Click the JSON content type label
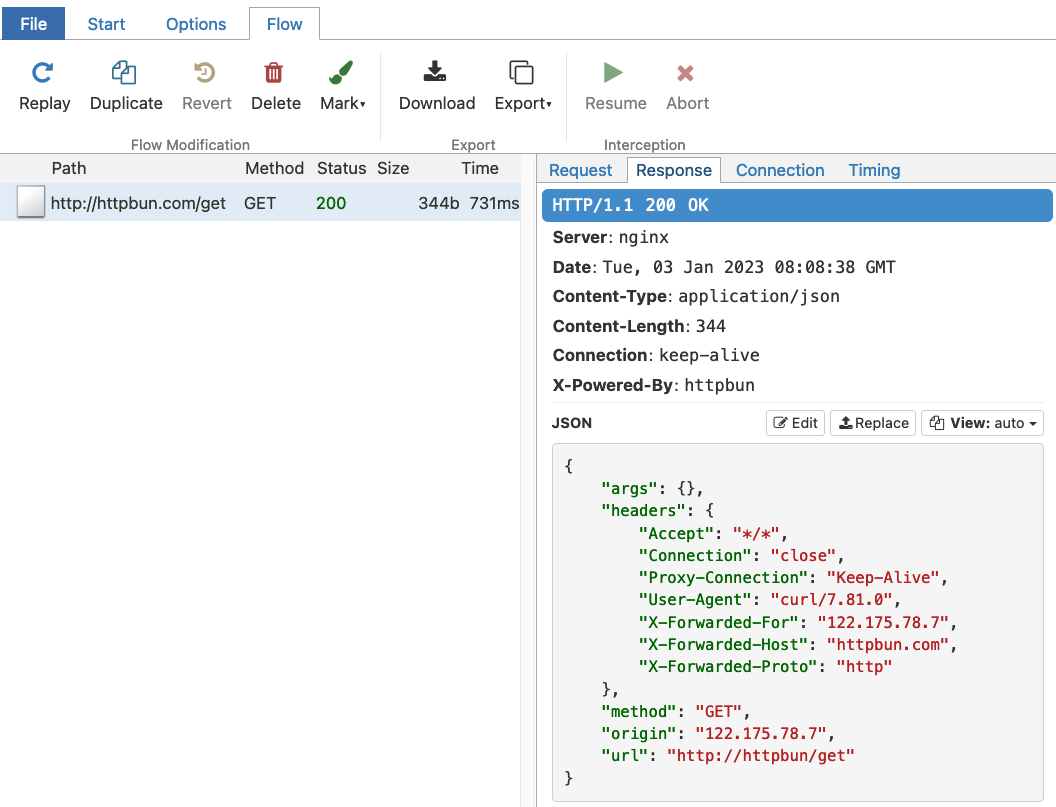 pyautogui.click(x=572, y=423)
